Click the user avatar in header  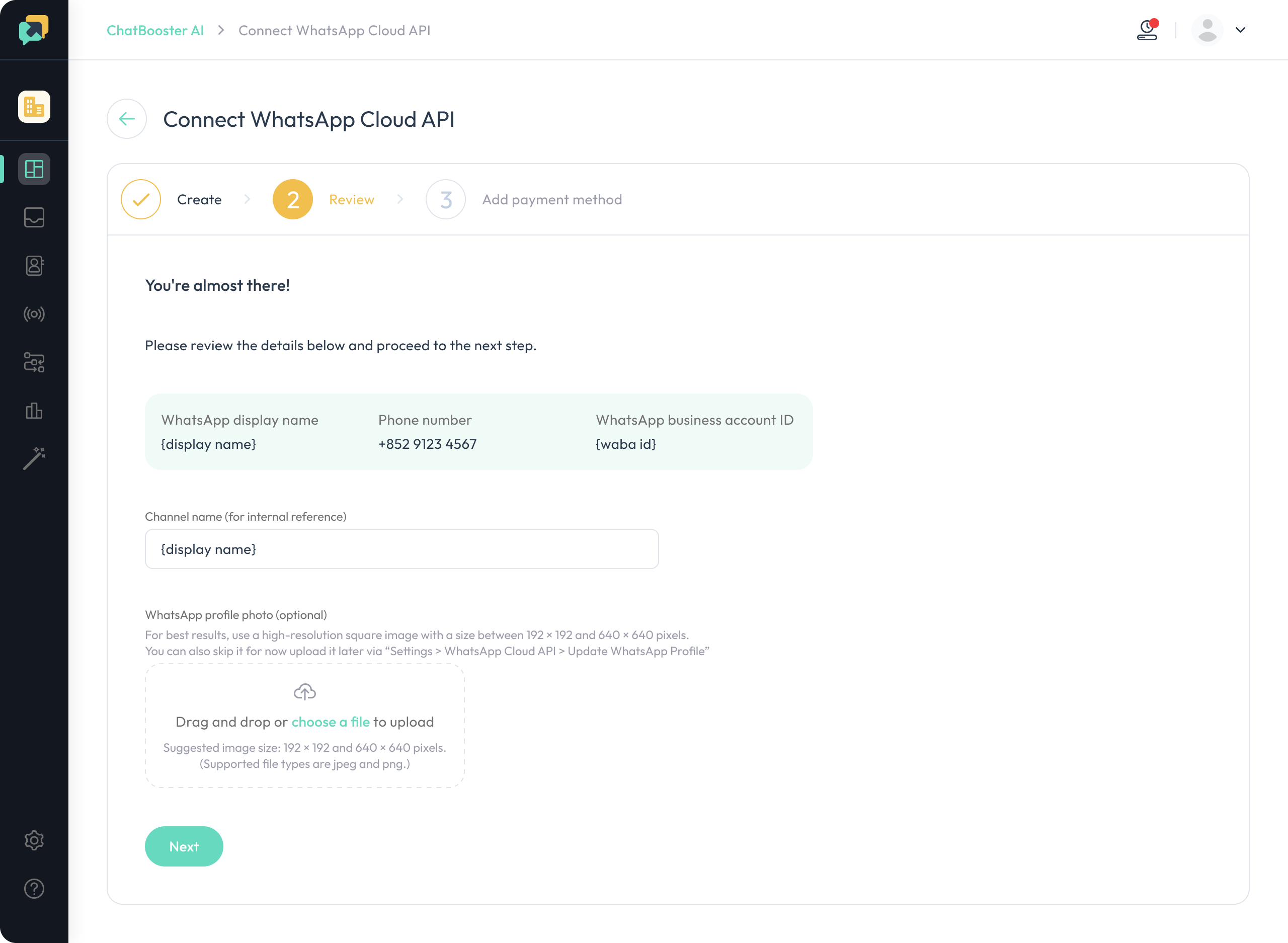tap(1207, 30)
